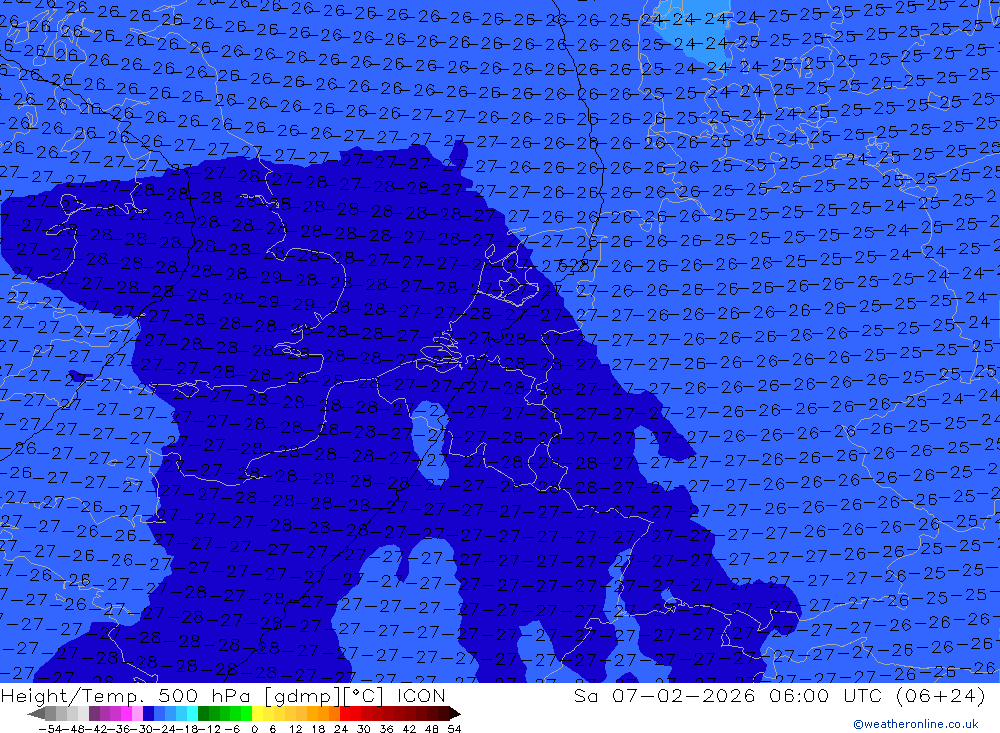This screenshot has width=1000, height=733.
Task: Select the Height/Temp. 500 hPa ICON title
Action: pyautogui.click(x=223, y=695)
